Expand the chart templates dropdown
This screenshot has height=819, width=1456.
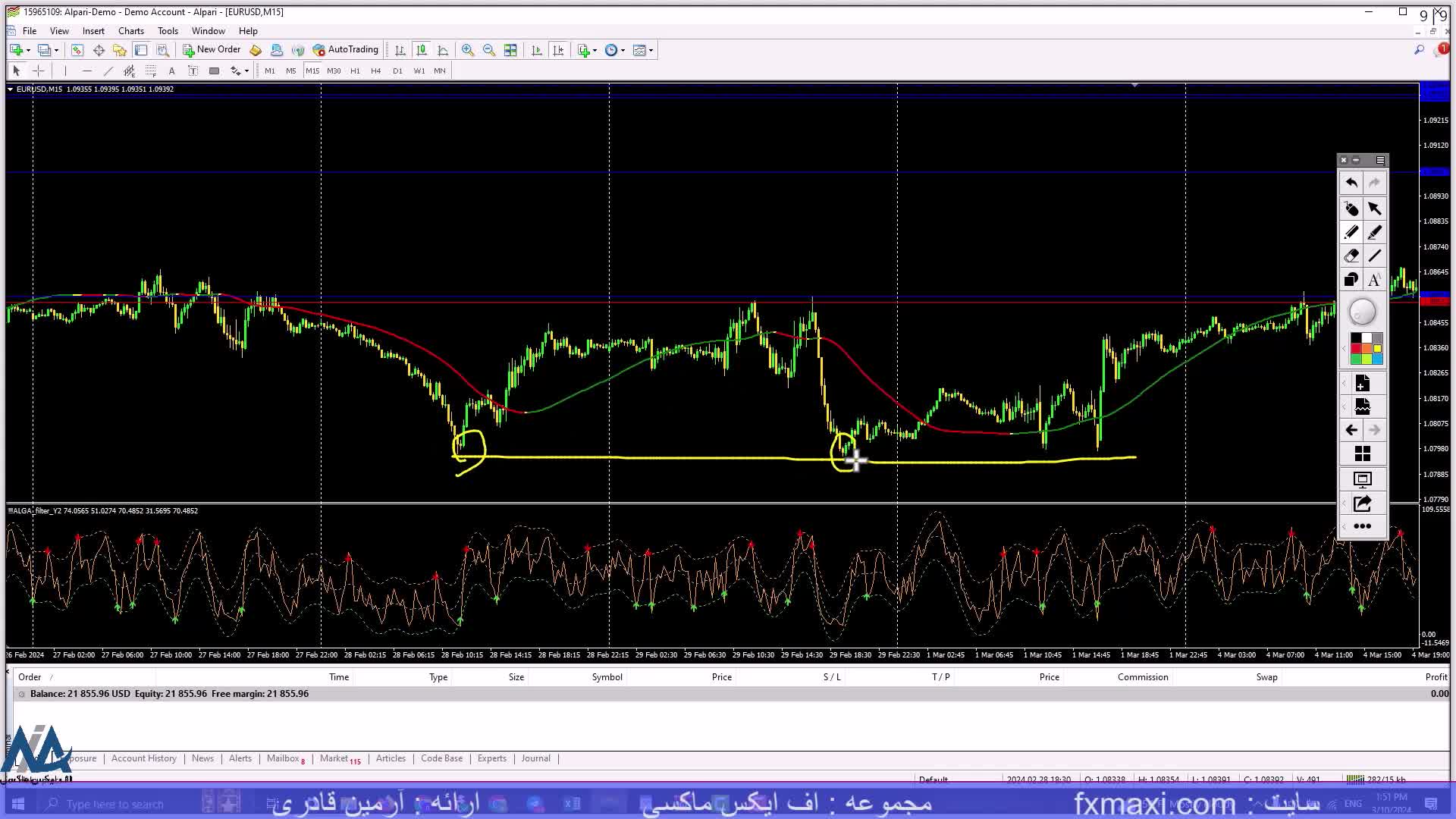pos(651,50)
